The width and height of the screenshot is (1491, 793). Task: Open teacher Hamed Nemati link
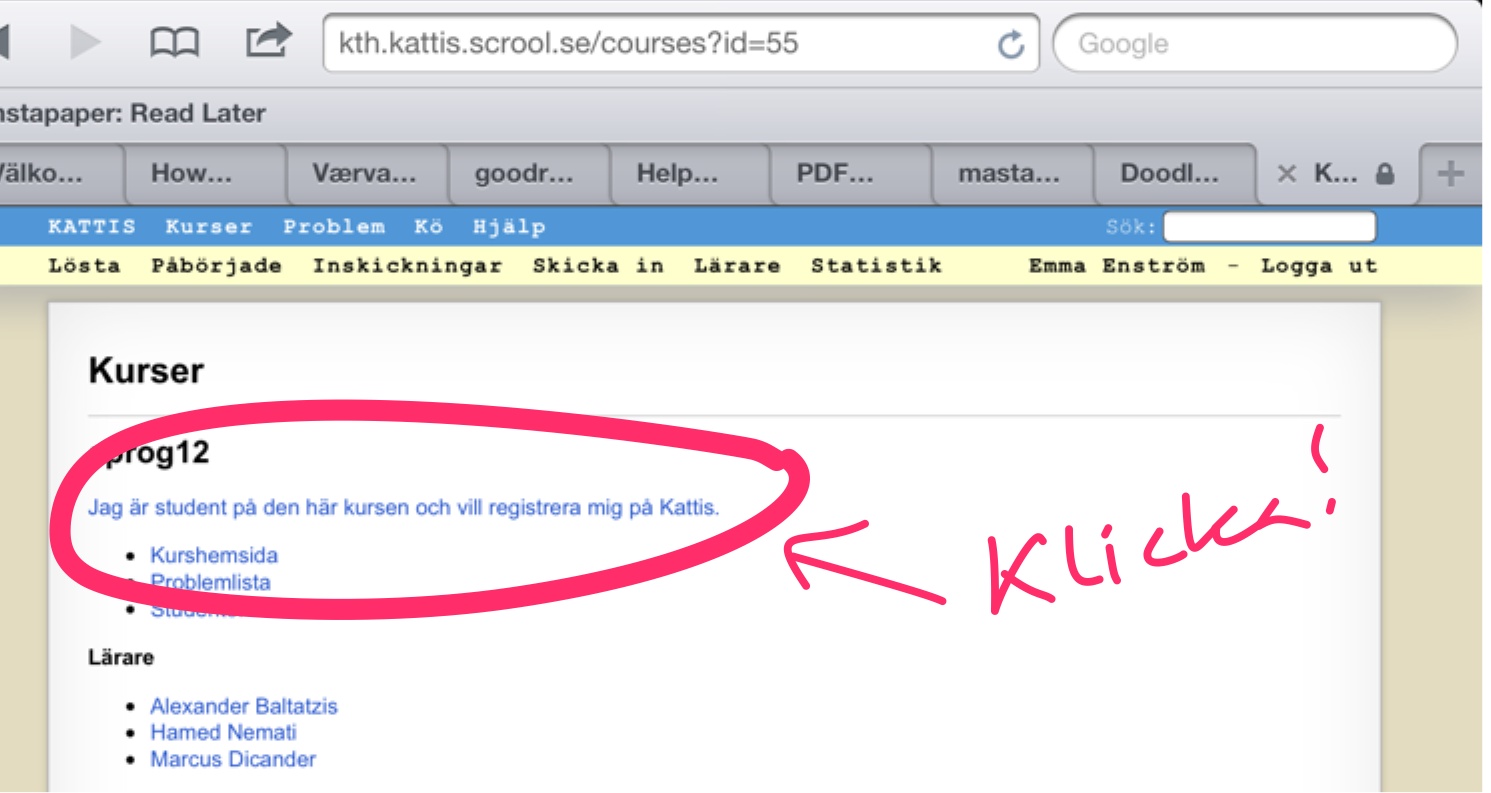[223, 732]
